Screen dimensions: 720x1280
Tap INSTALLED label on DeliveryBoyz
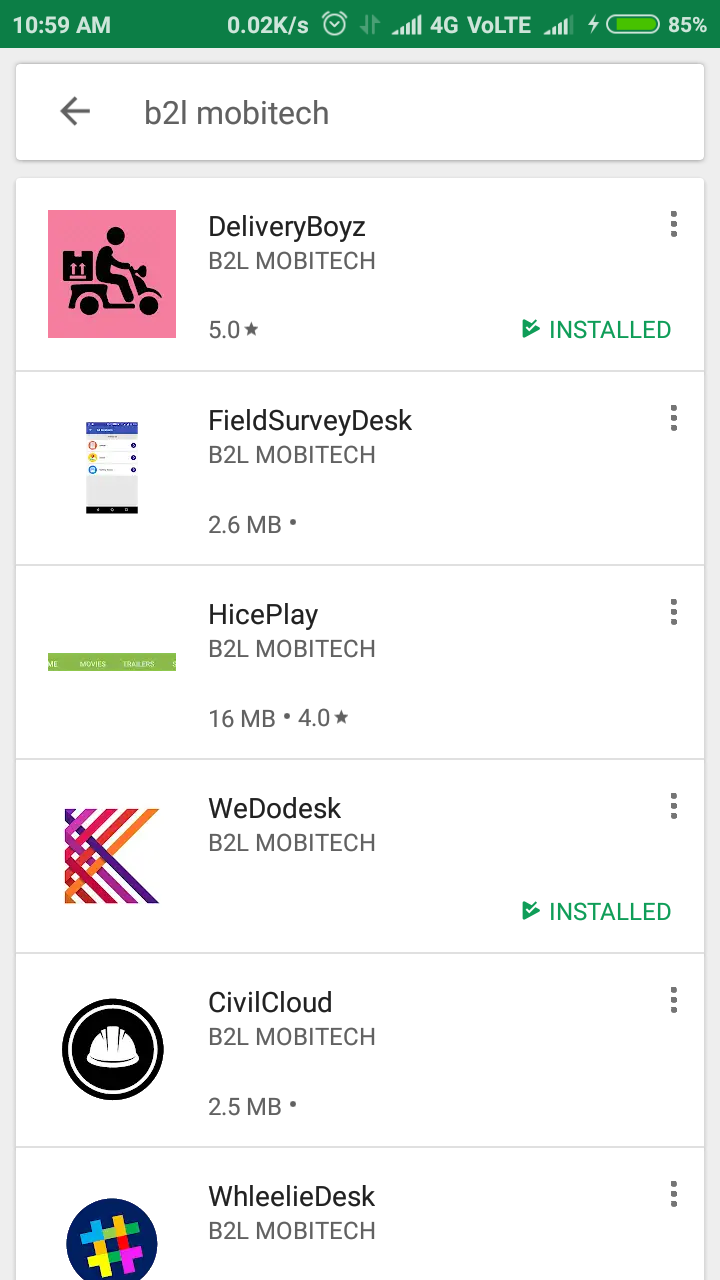(x=597, y=329)
